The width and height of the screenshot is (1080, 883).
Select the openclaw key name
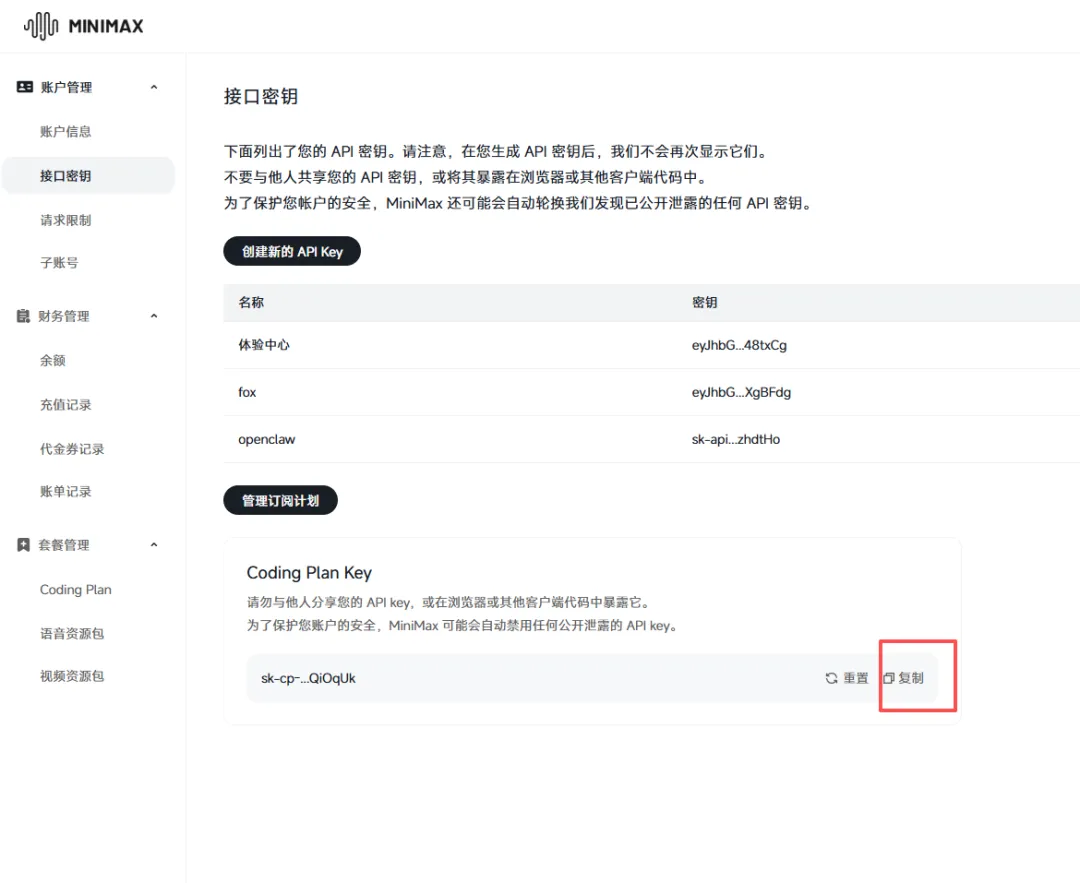tap(267, 439)
